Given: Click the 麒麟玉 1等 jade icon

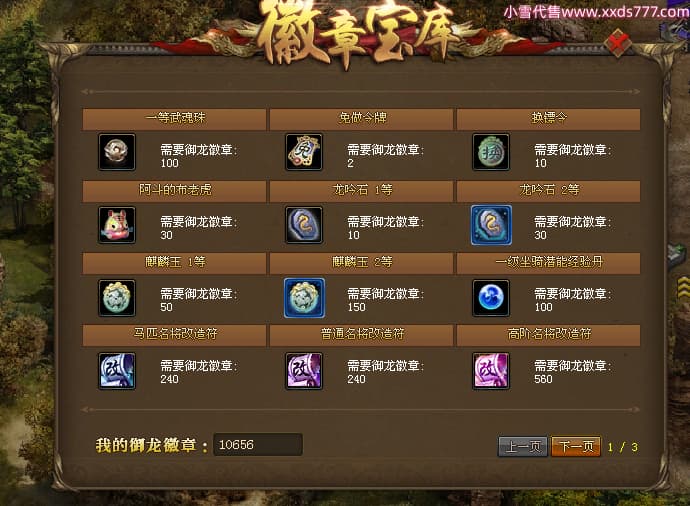Looking at the screenshot, I should click(117, 298).
